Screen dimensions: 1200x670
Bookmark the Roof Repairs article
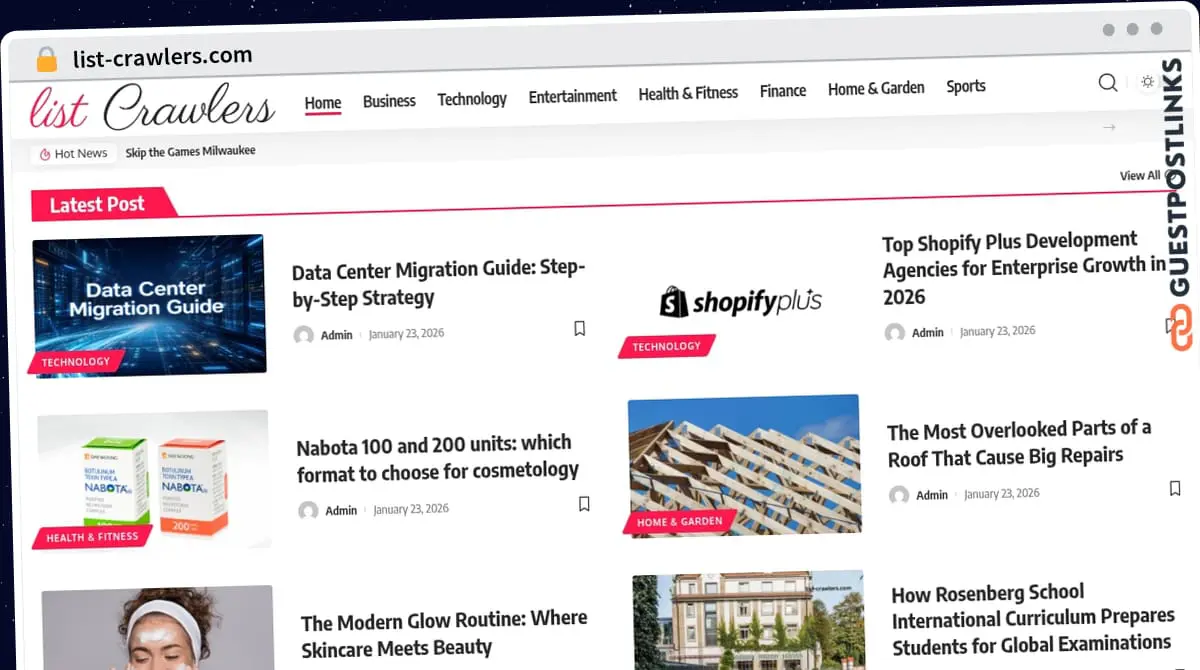tap(1174, 488)
